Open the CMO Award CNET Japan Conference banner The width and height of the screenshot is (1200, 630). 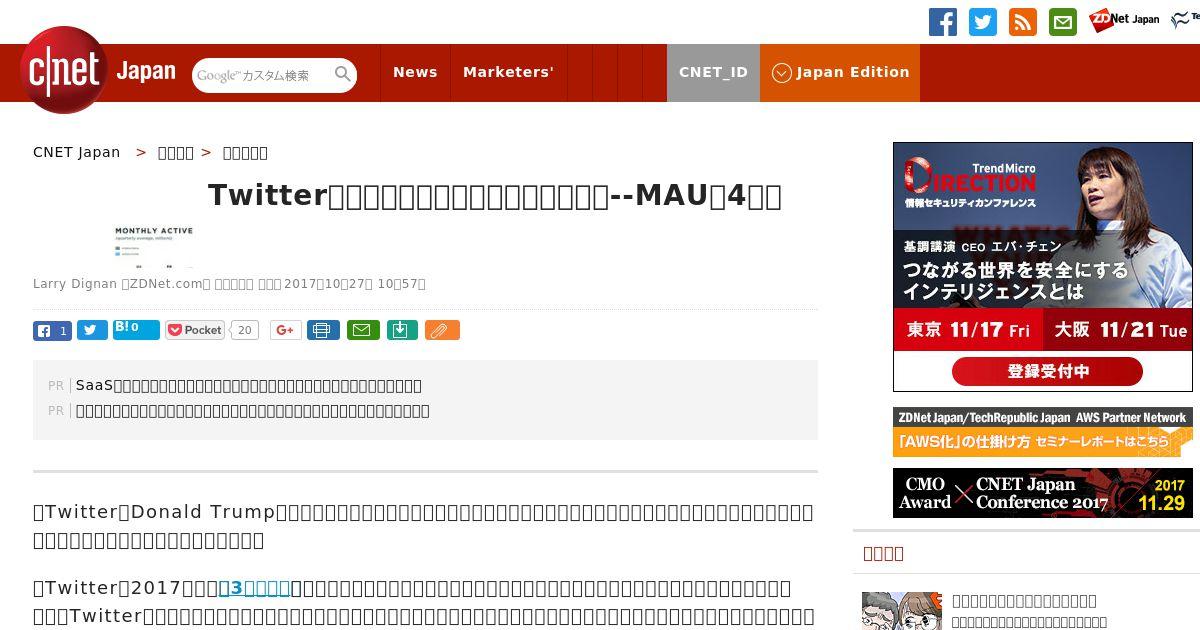point(1043,493)
